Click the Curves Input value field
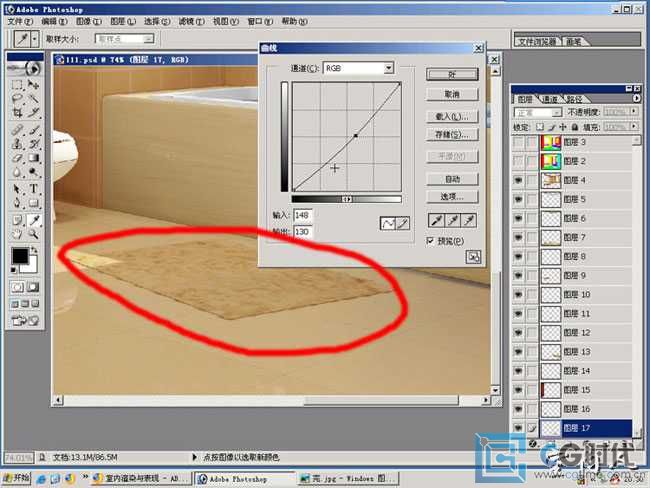This screenshot has width=650, height=488. (303, 215)
